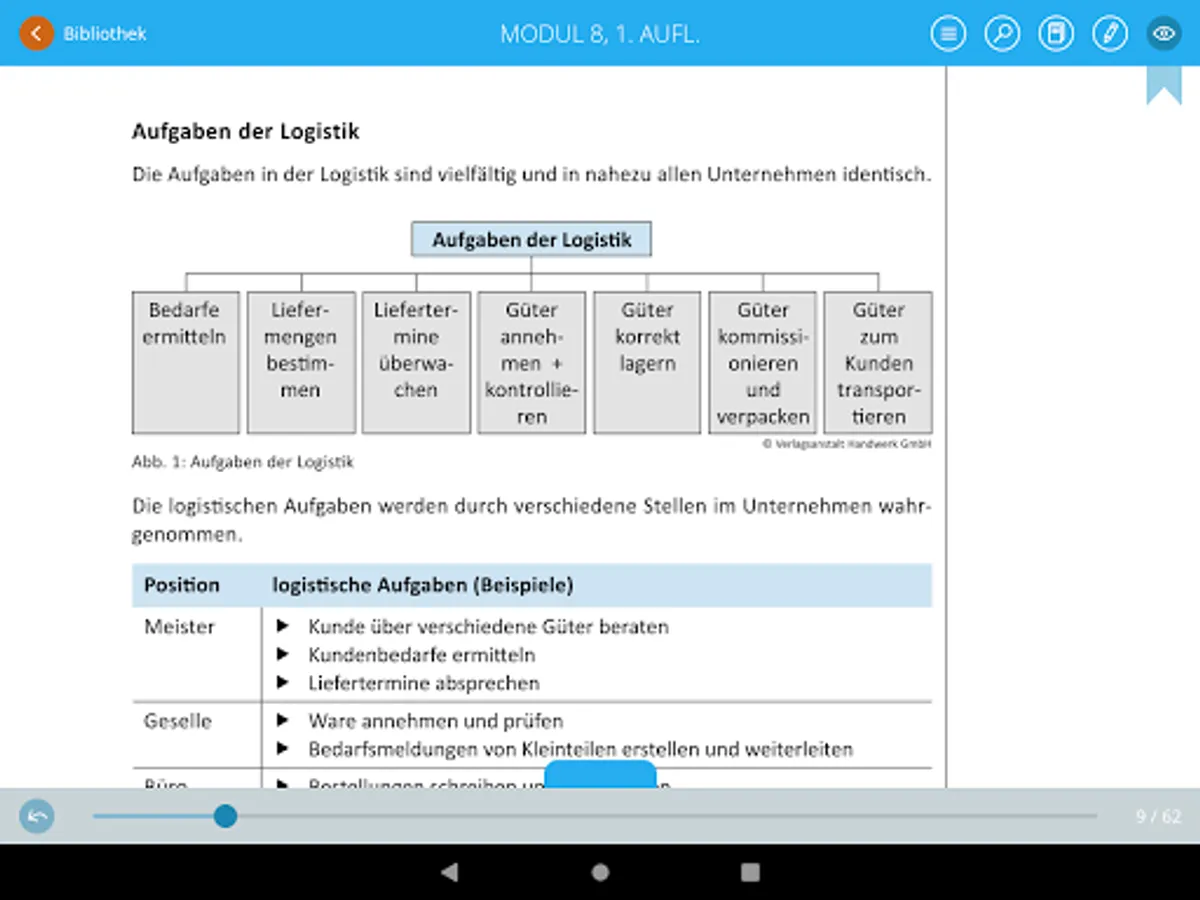Click the Meister table row label
The image size is (1200, 900).
pyautogui.click(x=179, y=627)
